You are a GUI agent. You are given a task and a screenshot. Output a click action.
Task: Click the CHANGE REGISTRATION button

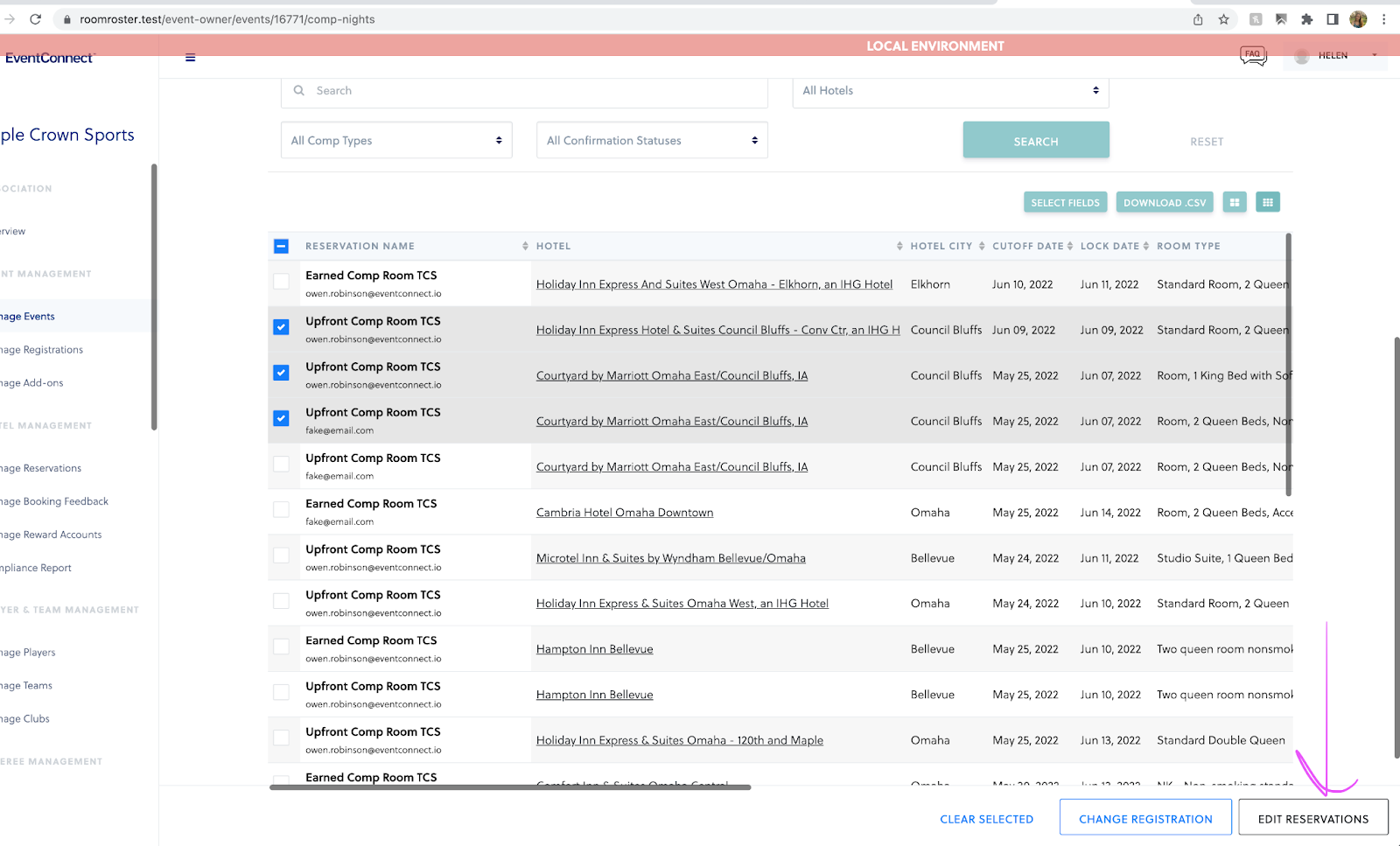(1145, 818)
